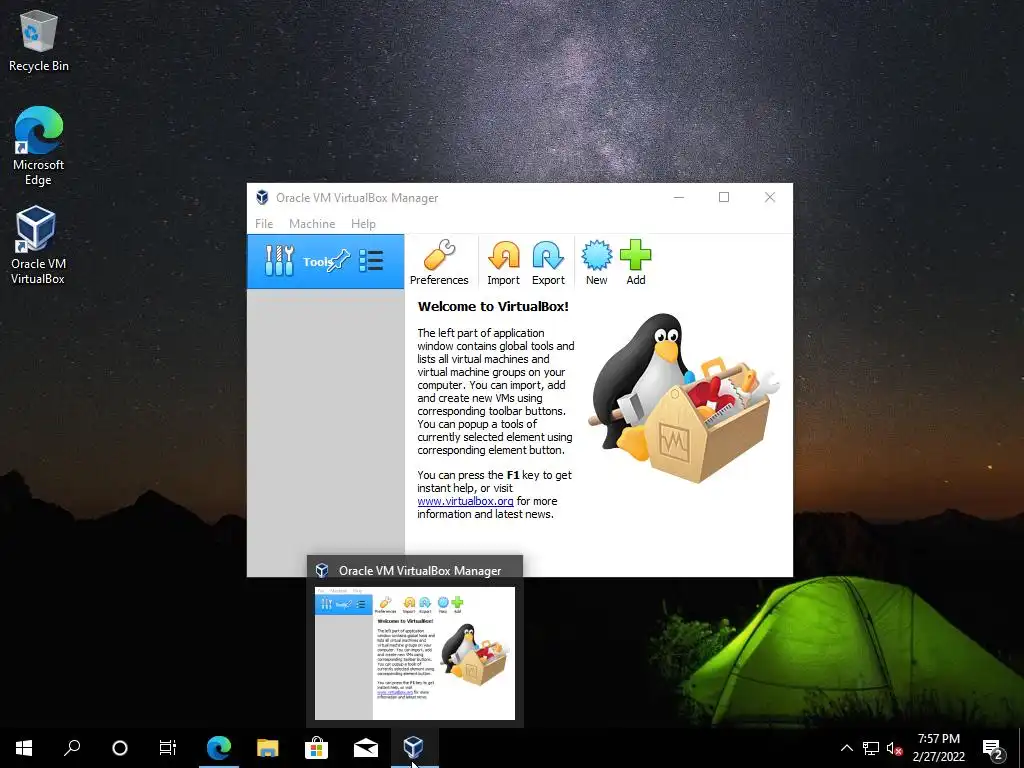Click the green Add machine icon
Screen dimensions: 1024x768
pyautogui.click(x=635, y=263)
